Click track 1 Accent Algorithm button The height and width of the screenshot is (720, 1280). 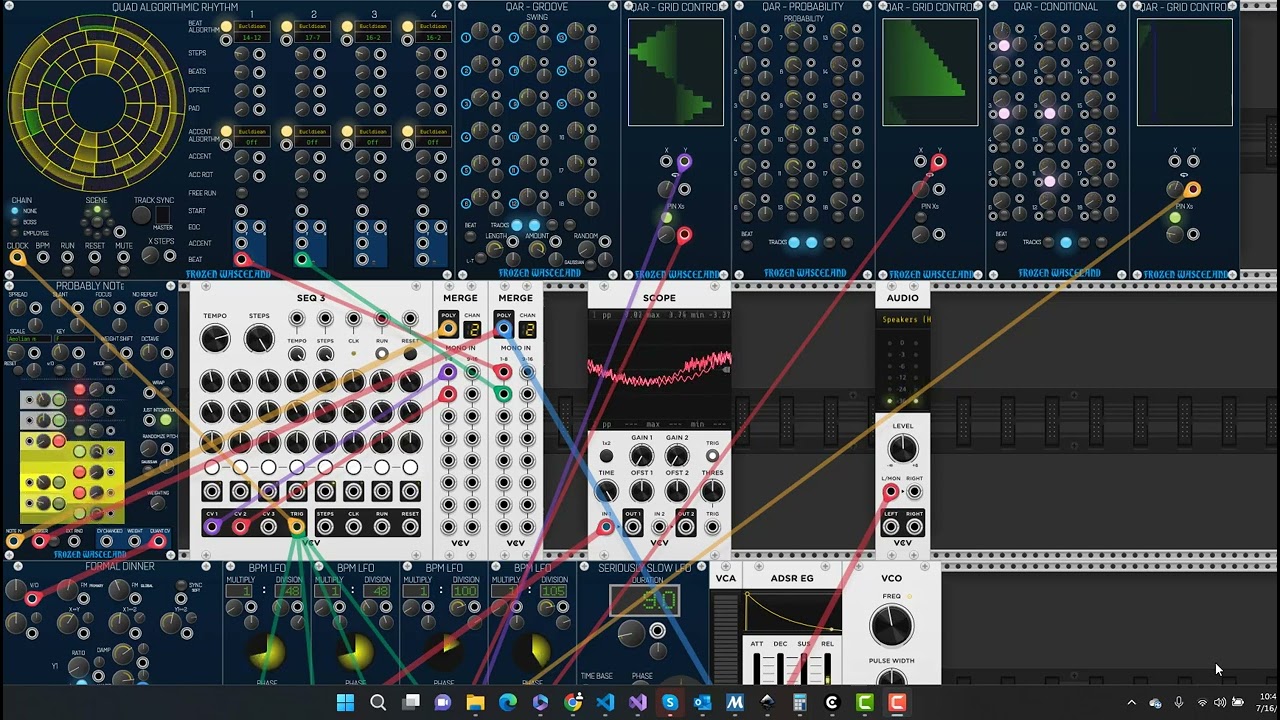(x=227, y=131)
